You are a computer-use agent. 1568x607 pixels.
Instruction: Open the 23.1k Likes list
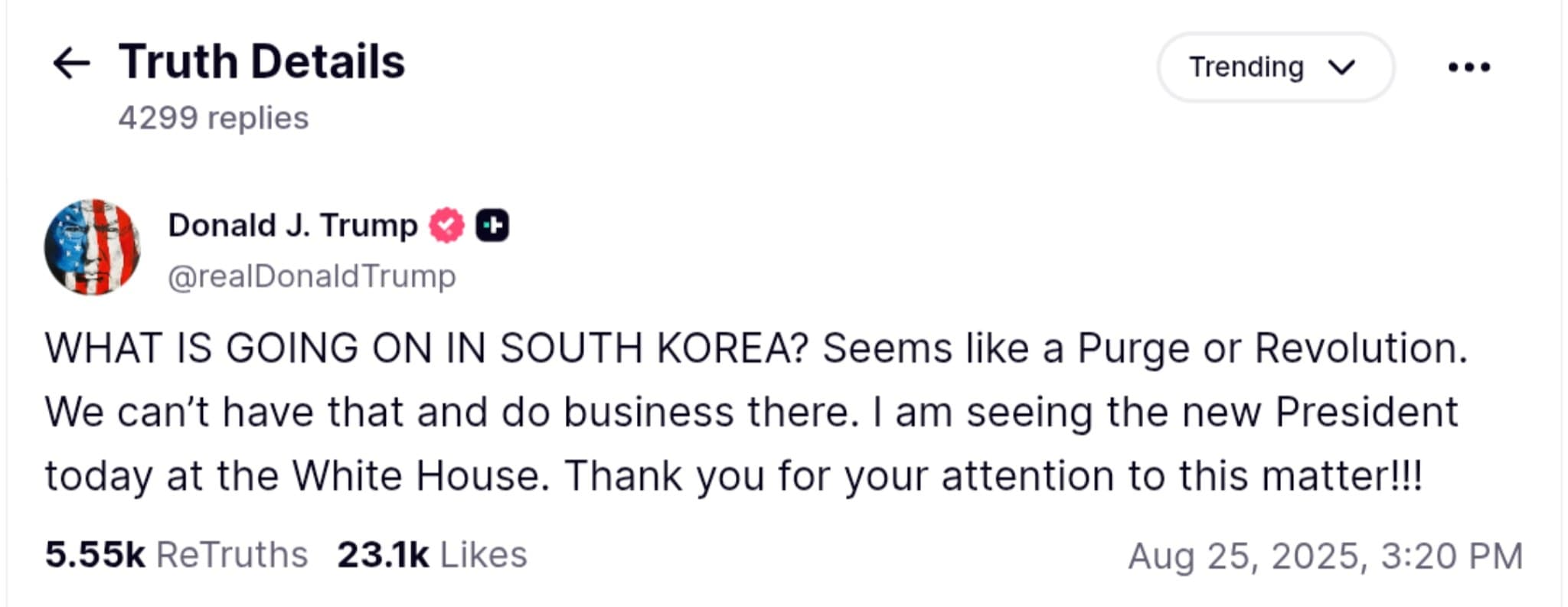coord(433,554)
